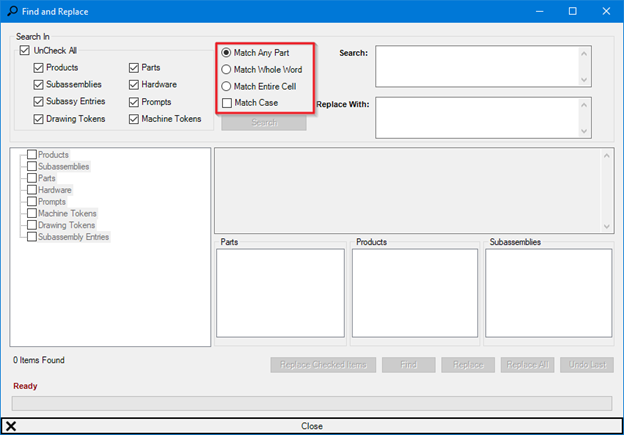624x435 pixels.
Task: Click the Replace With scroll-down arrow
Action: coord(584,131)
